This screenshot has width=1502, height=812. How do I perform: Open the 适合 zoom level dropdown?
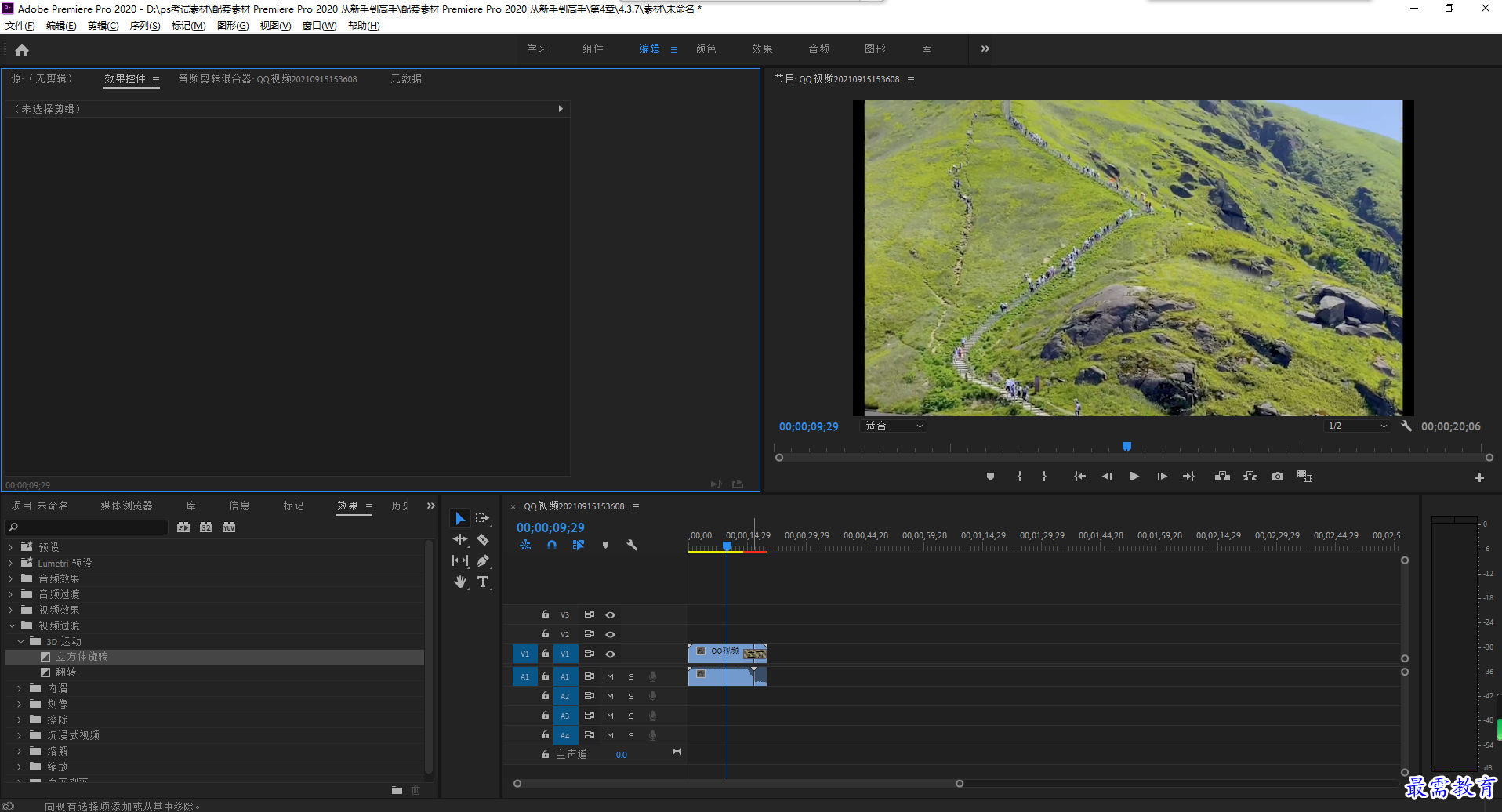(x=894, y=426)
